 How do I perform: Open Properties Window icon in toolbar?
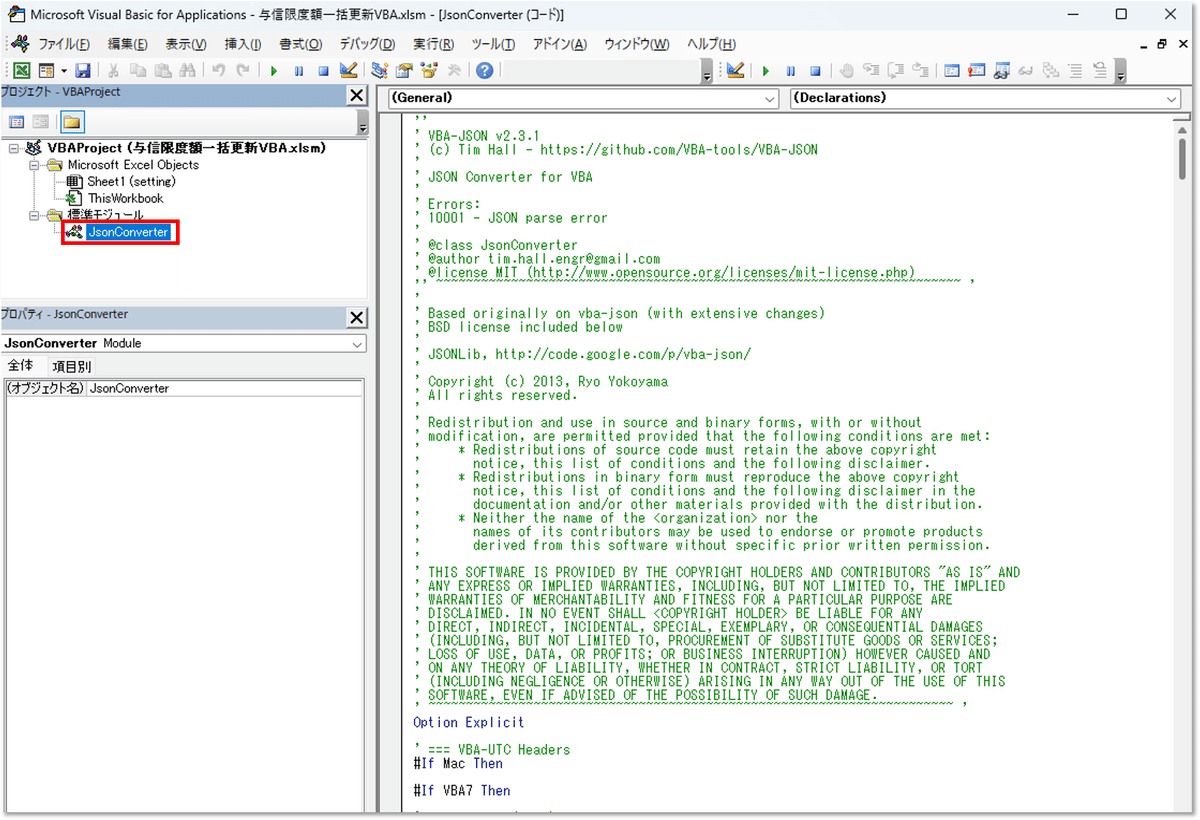pos(404,71)
